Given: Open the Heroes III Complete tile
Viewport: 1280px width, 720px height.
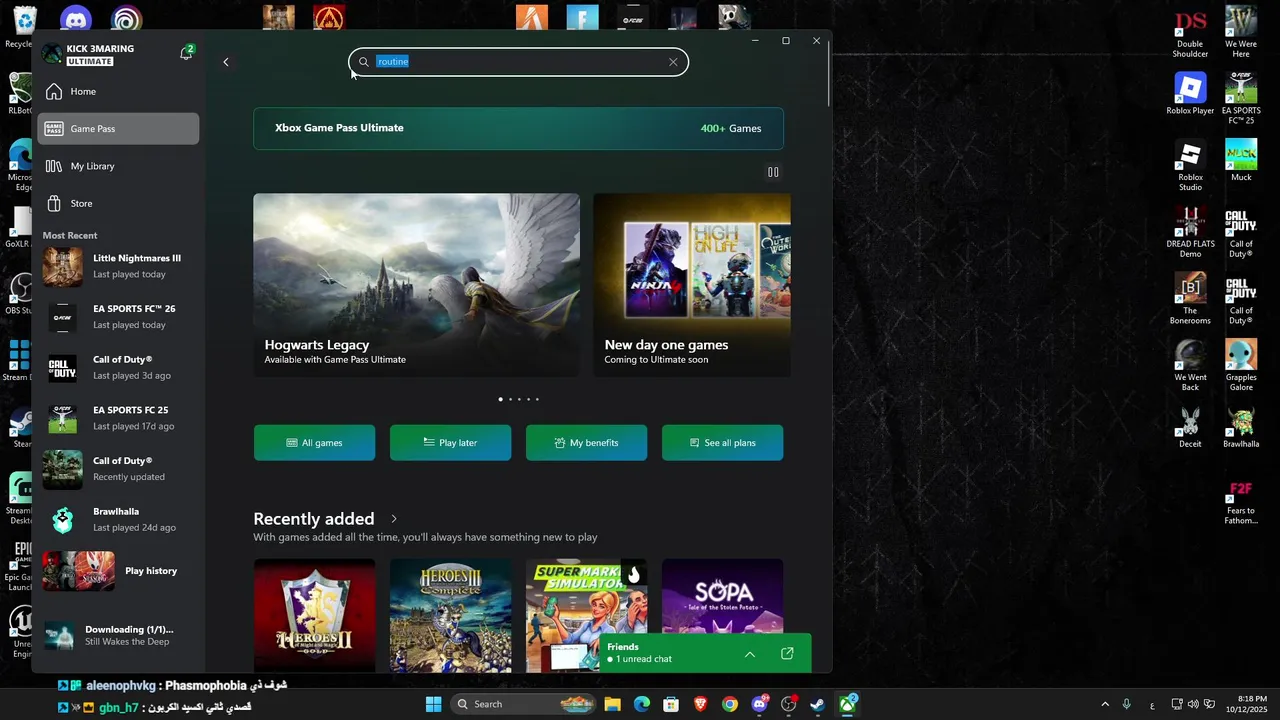Looking at the screenshot, I should coord(450,616).
